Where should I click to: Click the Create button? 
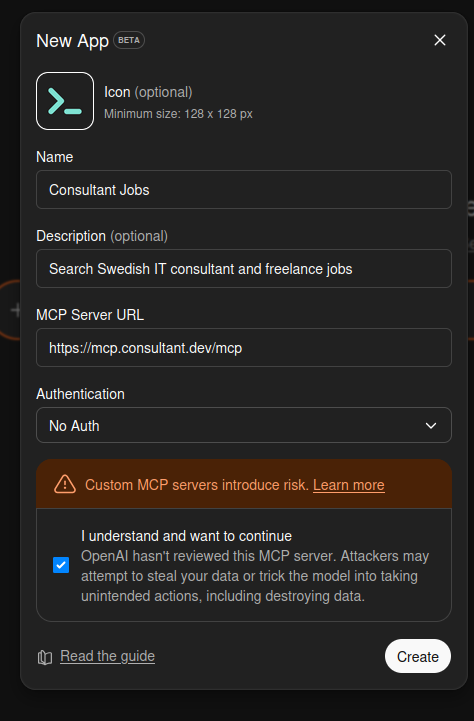tap(417, 656)
